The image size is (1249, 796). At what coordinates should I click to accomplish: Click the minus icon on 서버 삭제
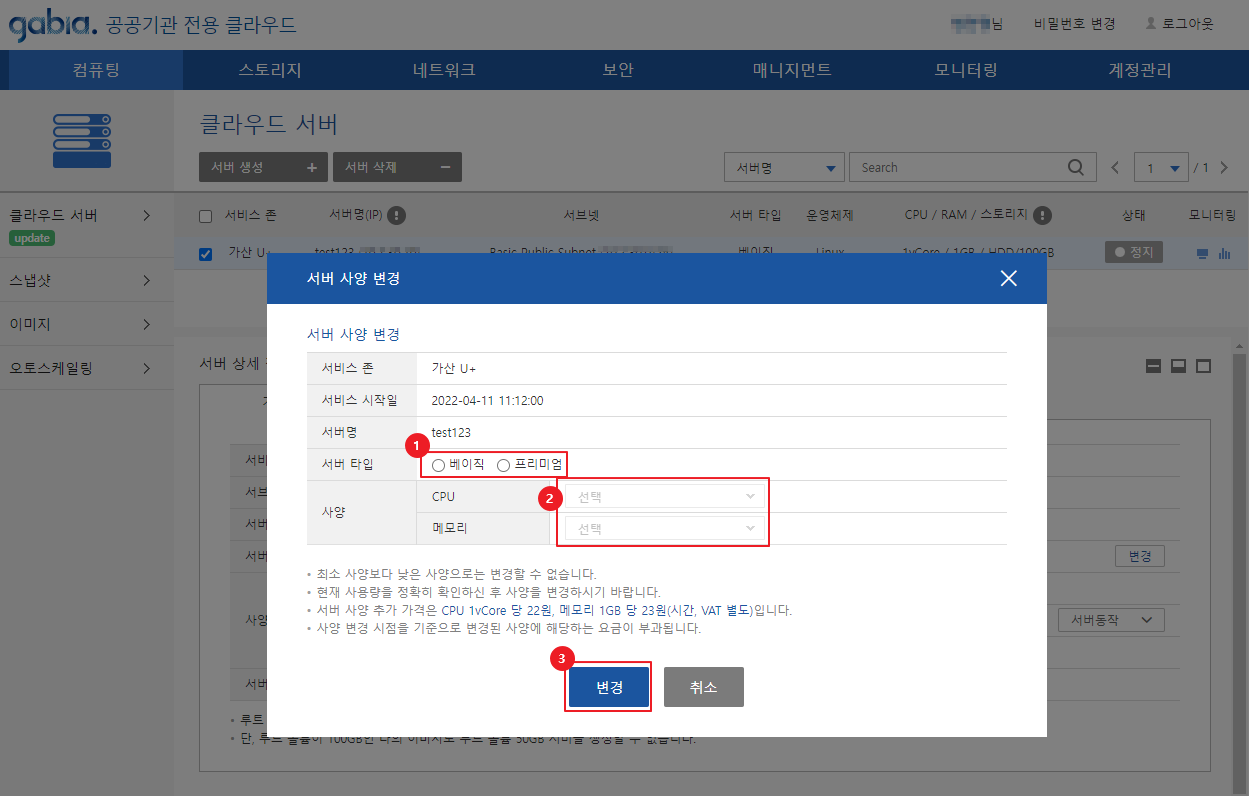coord(445,168)
